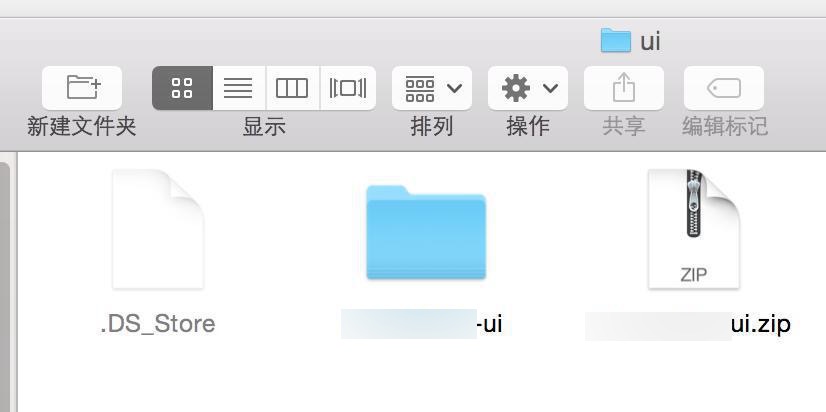Switch to list view
Screen dimensions: 826x412
pos(239,88)
